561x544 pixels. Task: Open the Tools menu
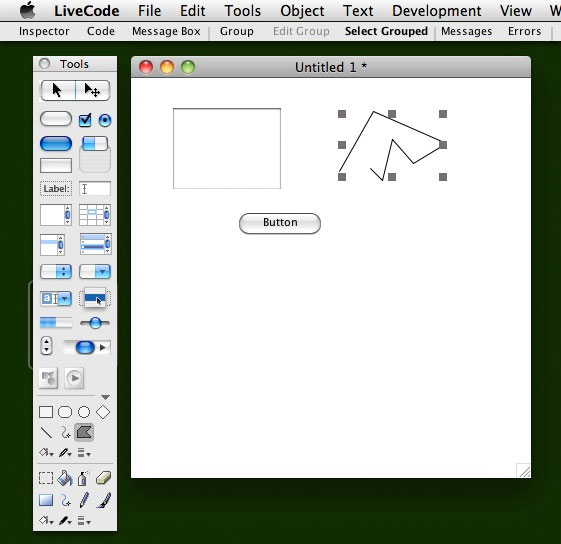pos(243,11)
